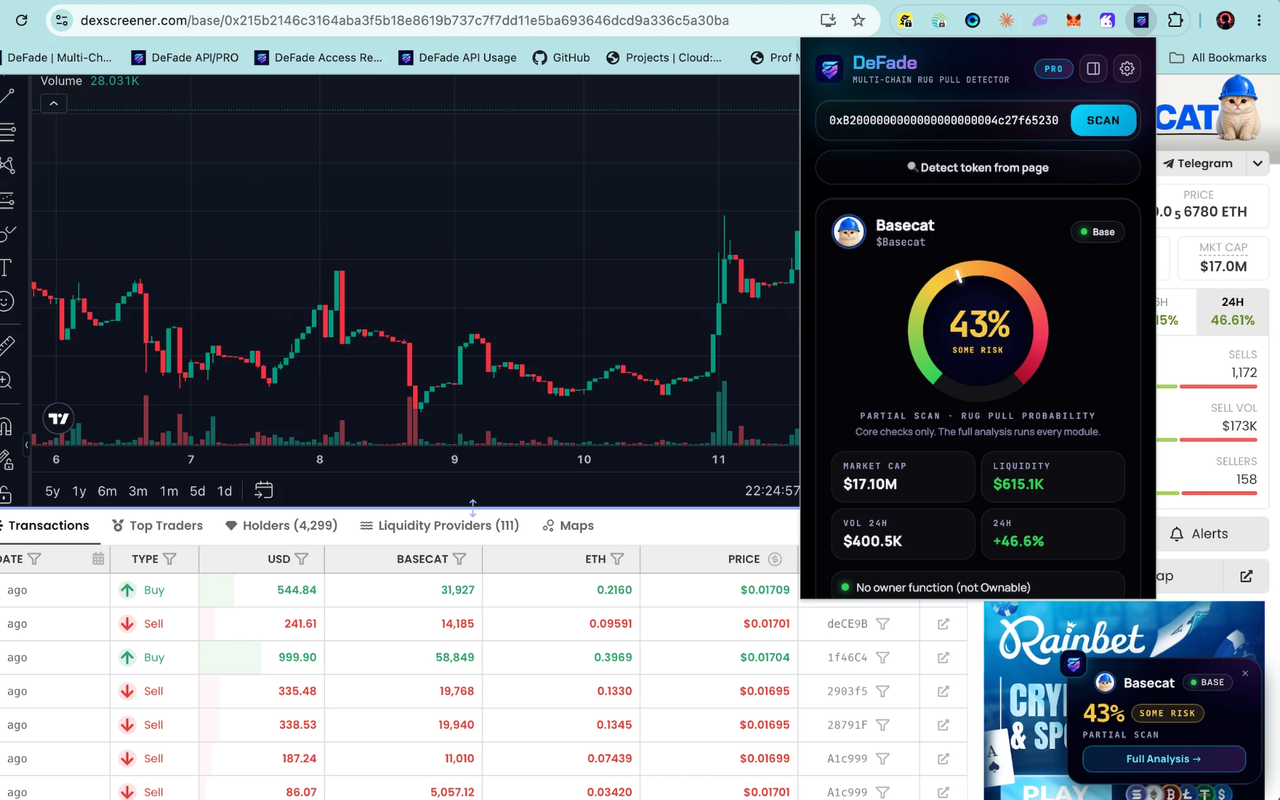Open the GitHub bookmark

tap(561, 58)
